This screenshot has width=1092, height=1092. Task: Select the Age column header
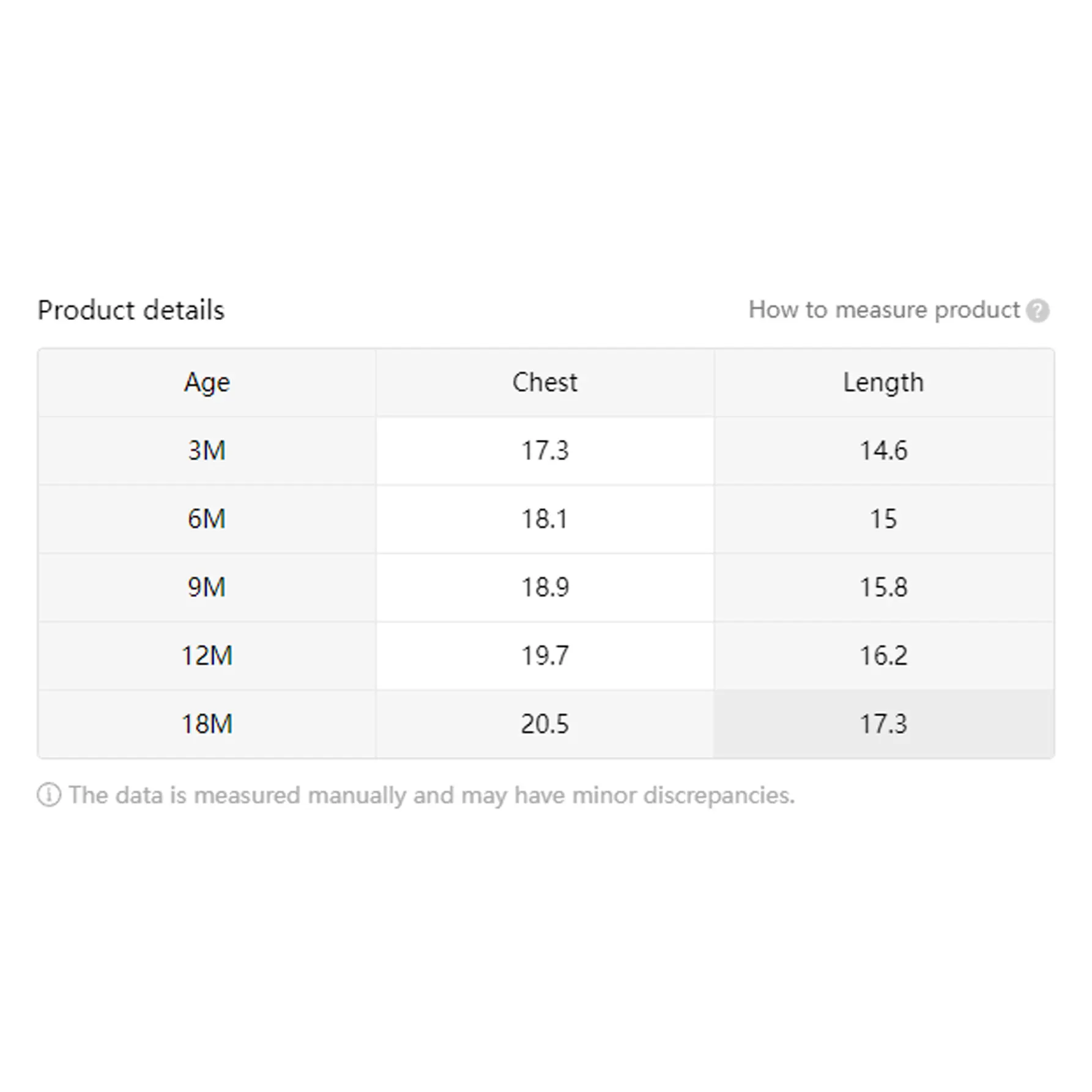coord(207,383)
